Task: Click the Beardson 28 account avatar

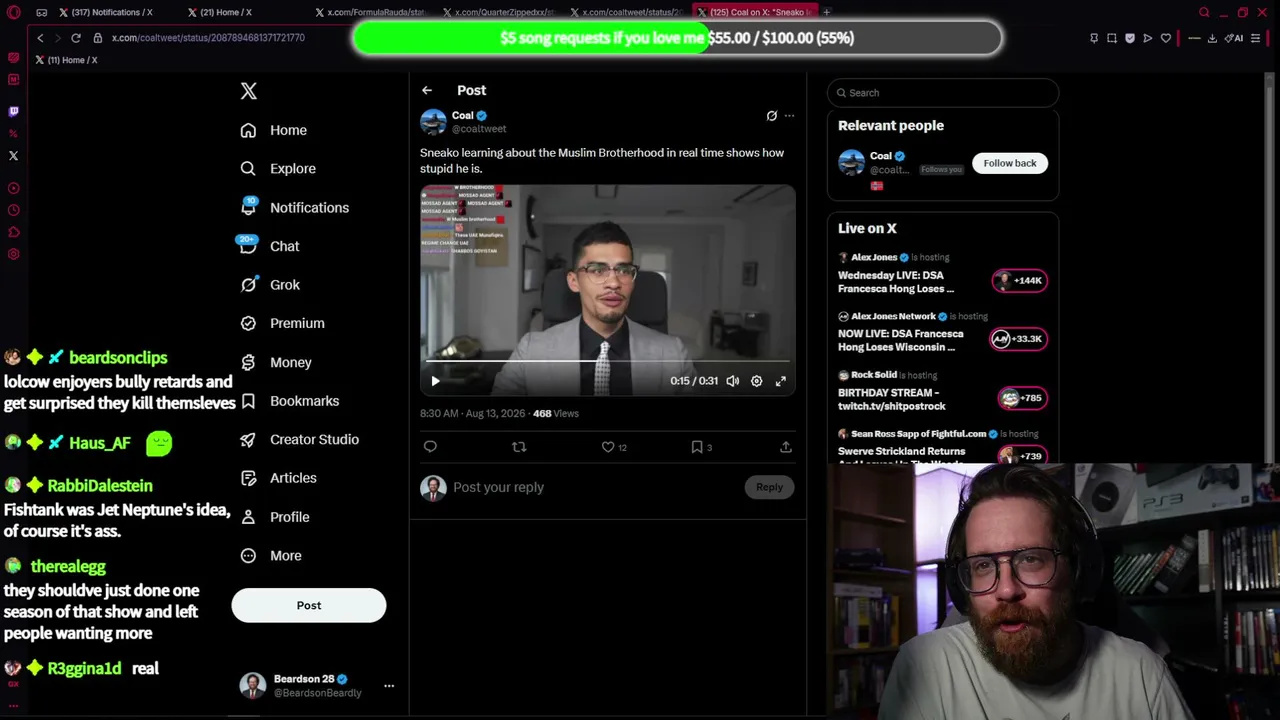Action: pos(253,685)
